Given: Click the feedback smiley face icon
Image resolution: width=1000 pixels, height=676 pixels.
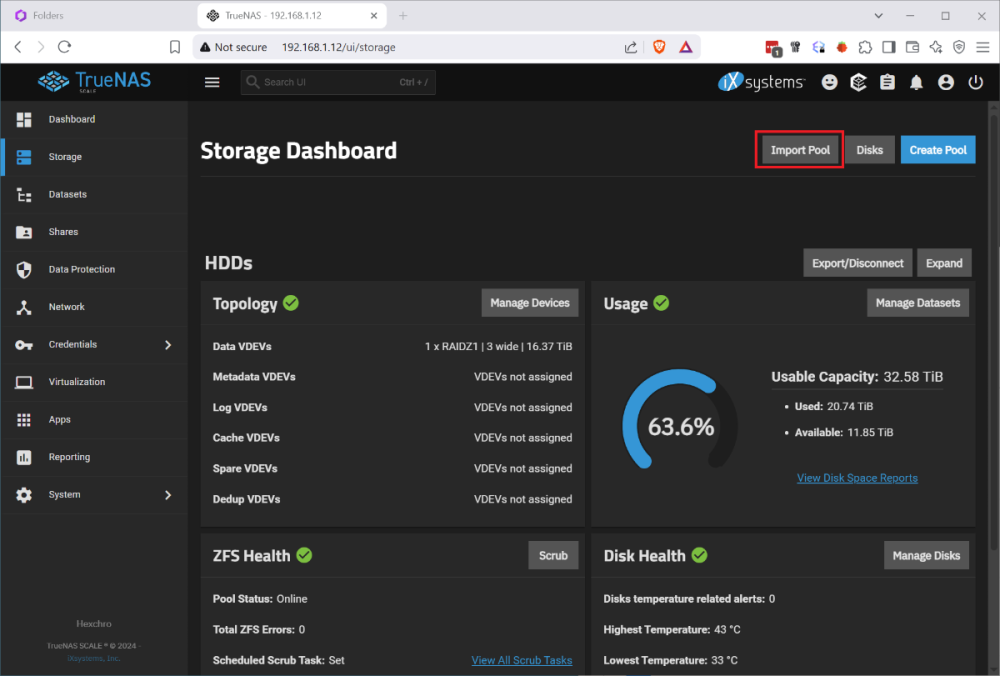Looking at the screenshot, I should click(x=829, y=82).
